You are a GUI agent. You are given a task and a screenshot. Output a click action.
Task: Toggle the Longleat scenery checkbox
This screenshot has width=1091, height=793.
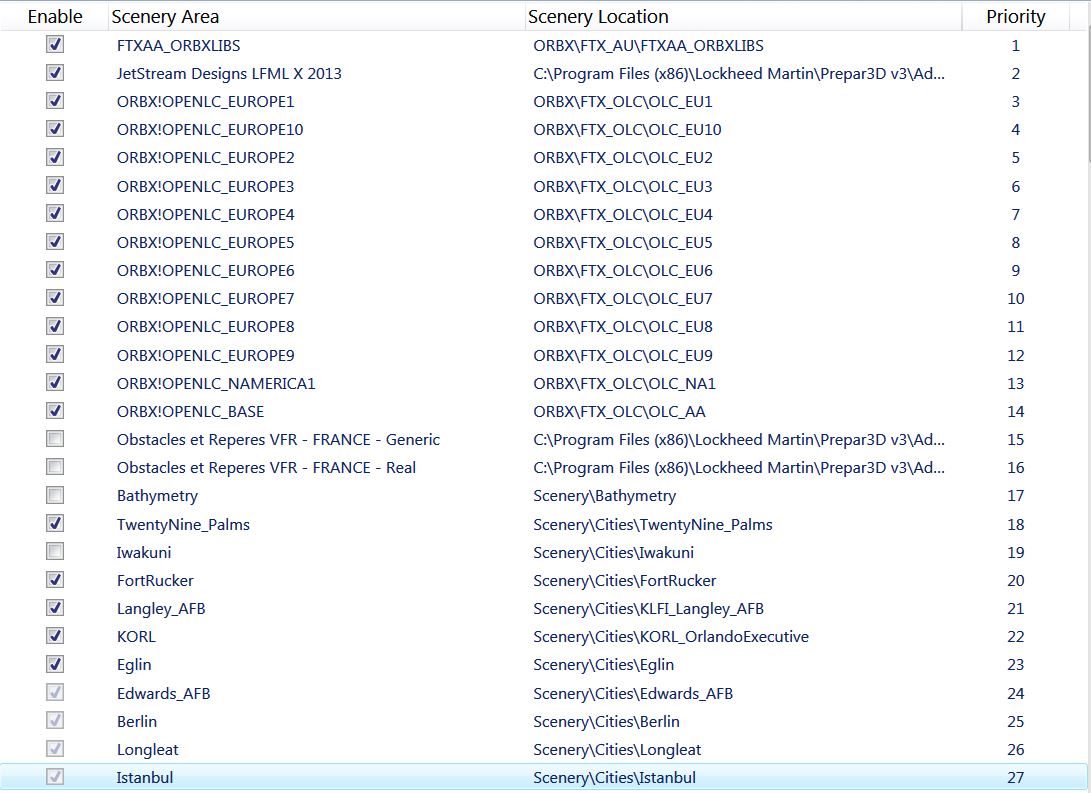pyautogui.click(x=55, y=748)
